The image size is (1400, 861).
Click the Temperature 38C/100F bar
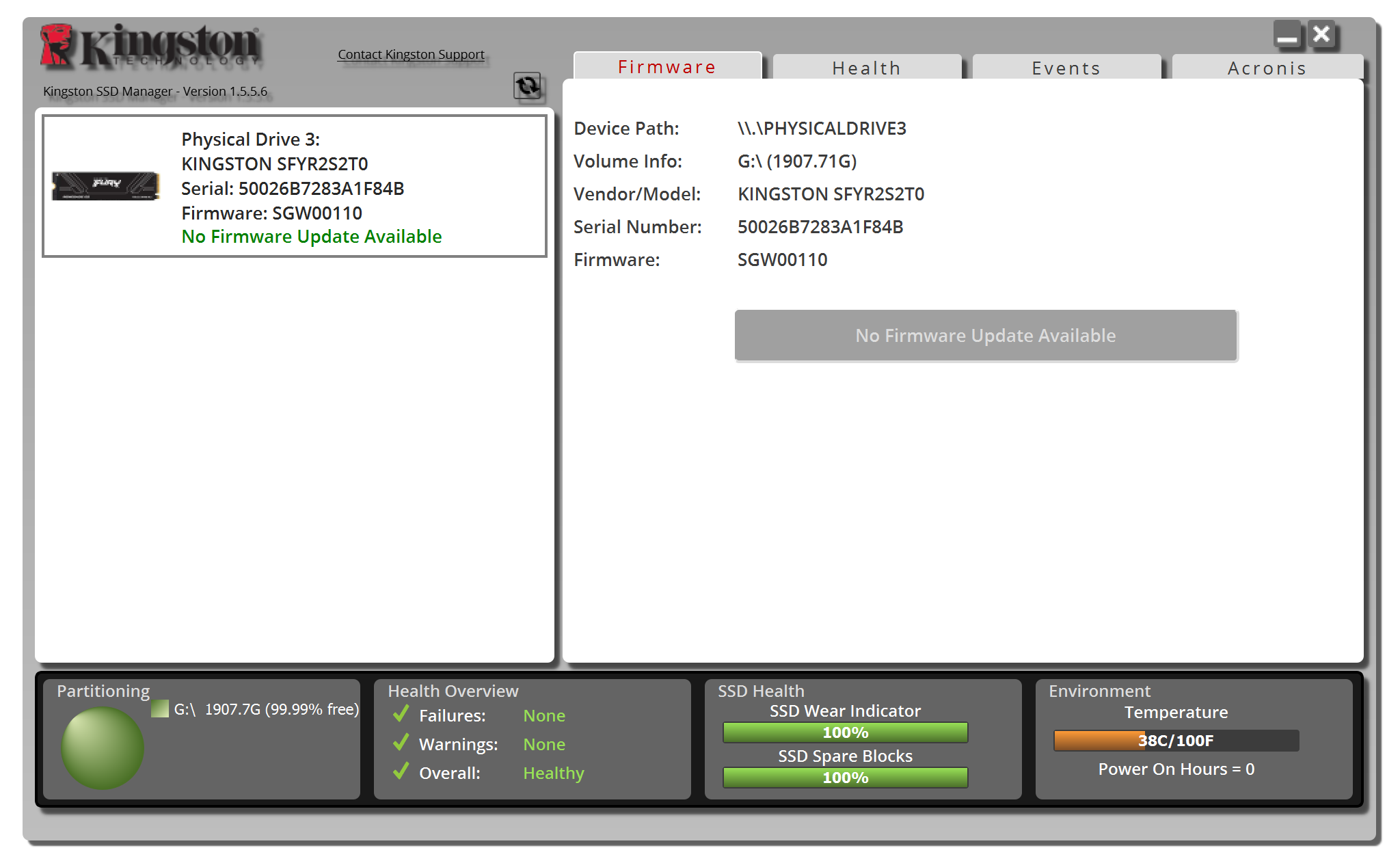coord(1176,741)
